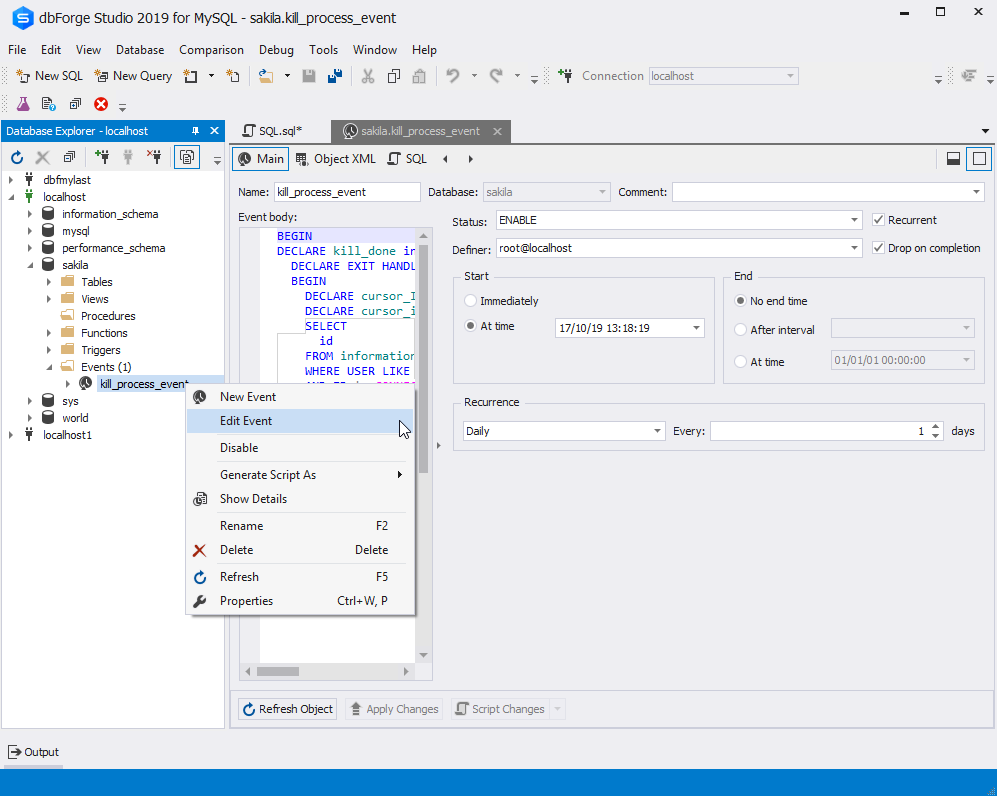
Task: Collapse the Events (1) folder
Action: coord(49,367)
